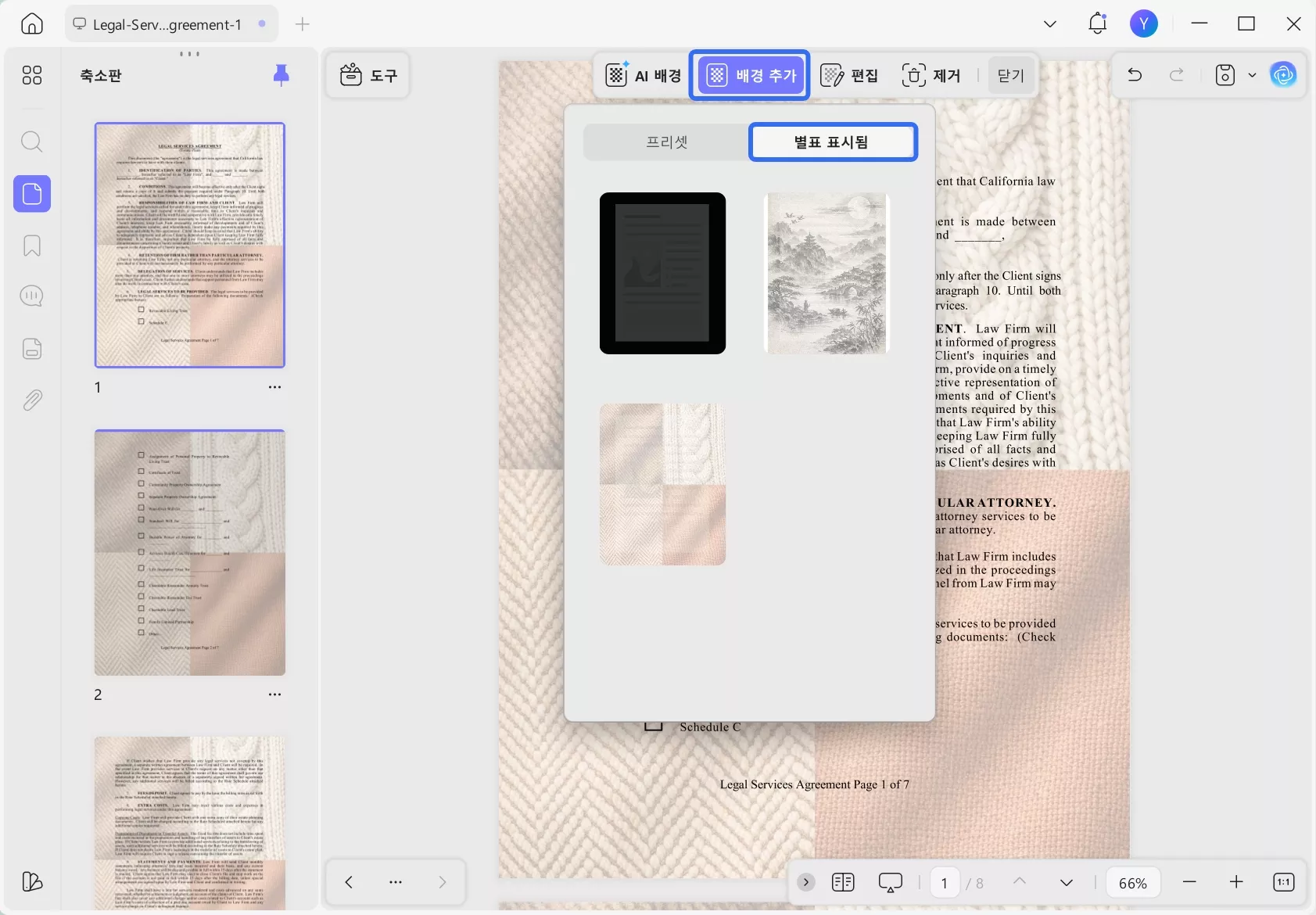Expand the save options dropdown arrow
Viewport: 1316px width, 915px height.
tap(1252, 75)
